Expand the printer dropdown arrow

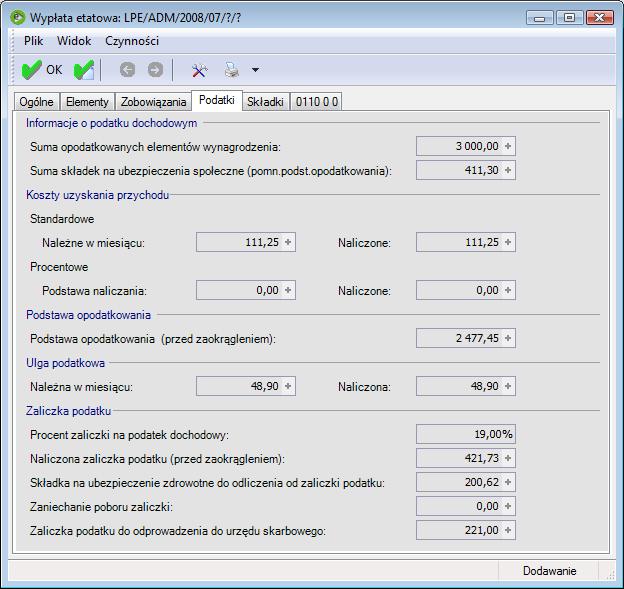pos(255,70)
